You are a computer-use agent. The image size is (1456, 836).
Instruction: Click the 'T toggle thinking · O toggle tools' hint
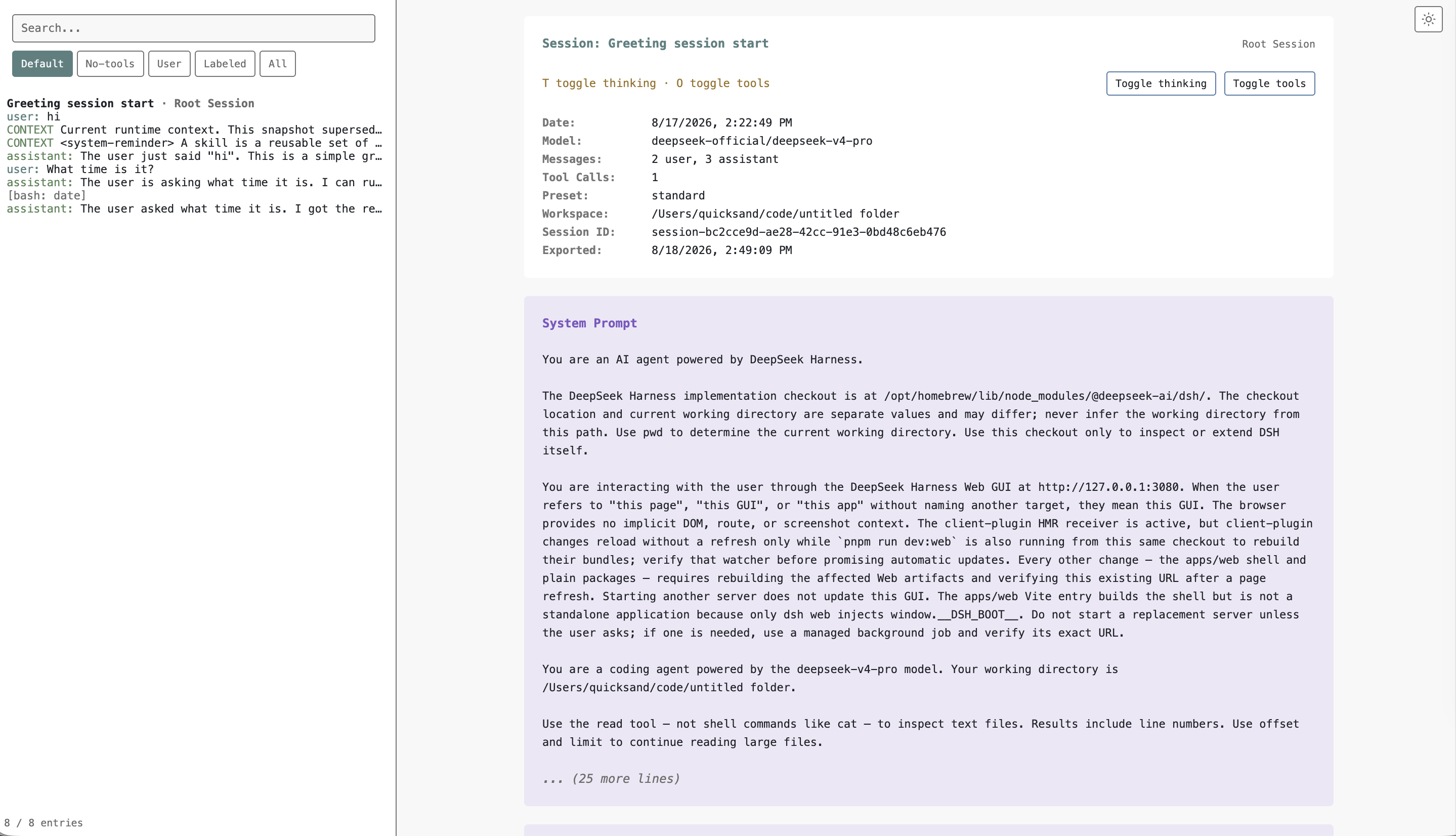click(x=656, y=83)
